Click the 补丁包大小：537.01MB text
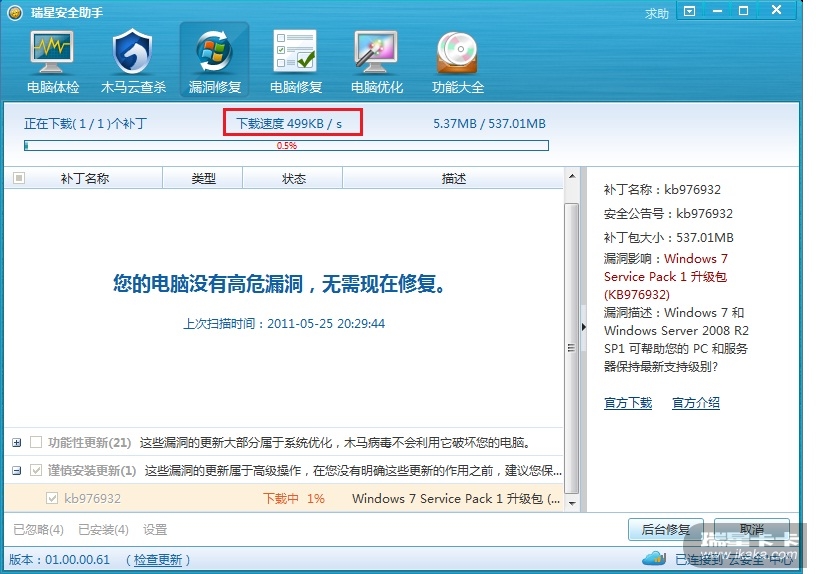Image resolution: width=816 pixels, height=574 pixels. point(669,238)
